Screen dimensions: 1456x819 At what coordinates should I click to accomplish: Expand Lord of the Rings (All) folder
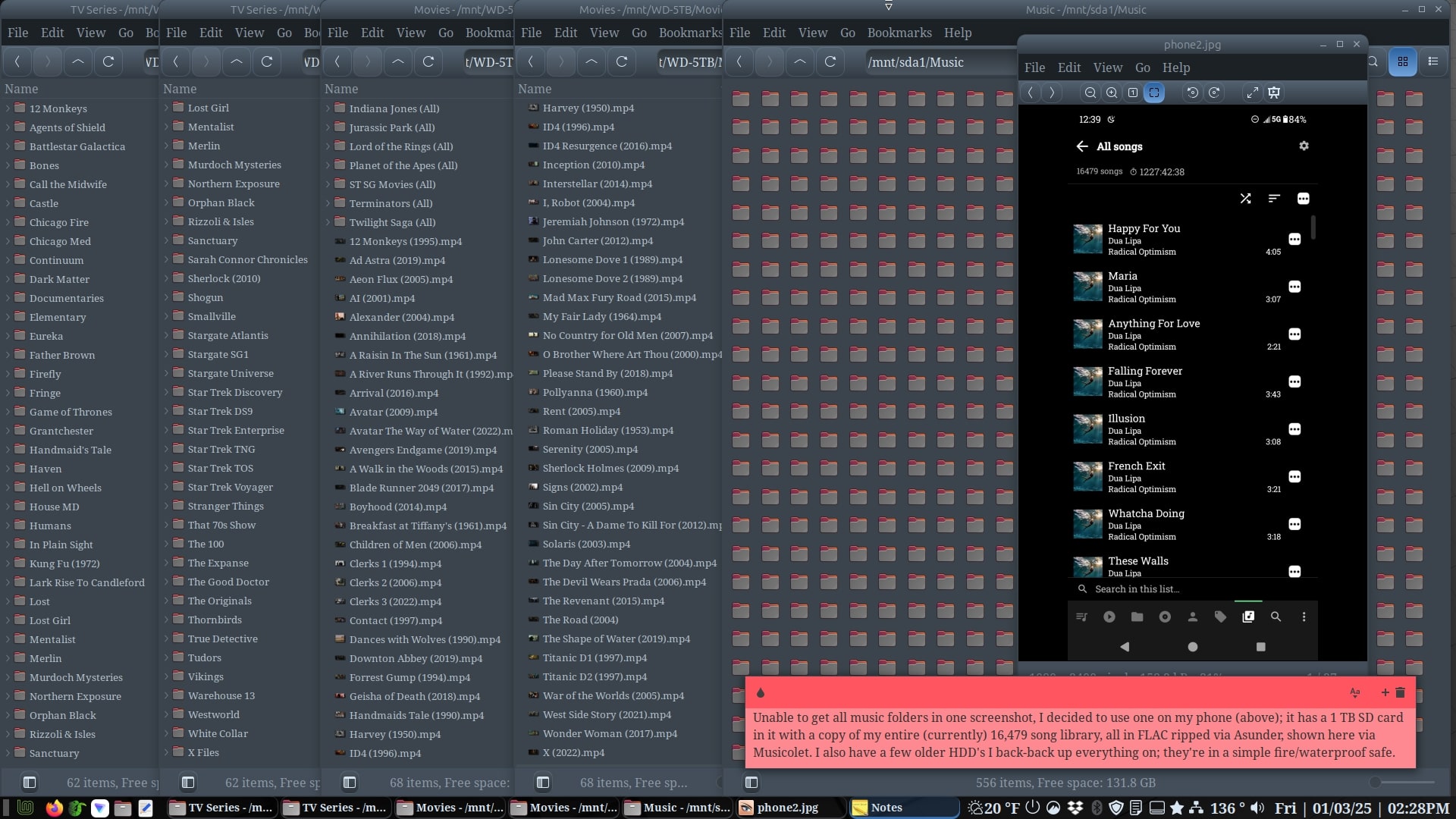tap(328, 146)
